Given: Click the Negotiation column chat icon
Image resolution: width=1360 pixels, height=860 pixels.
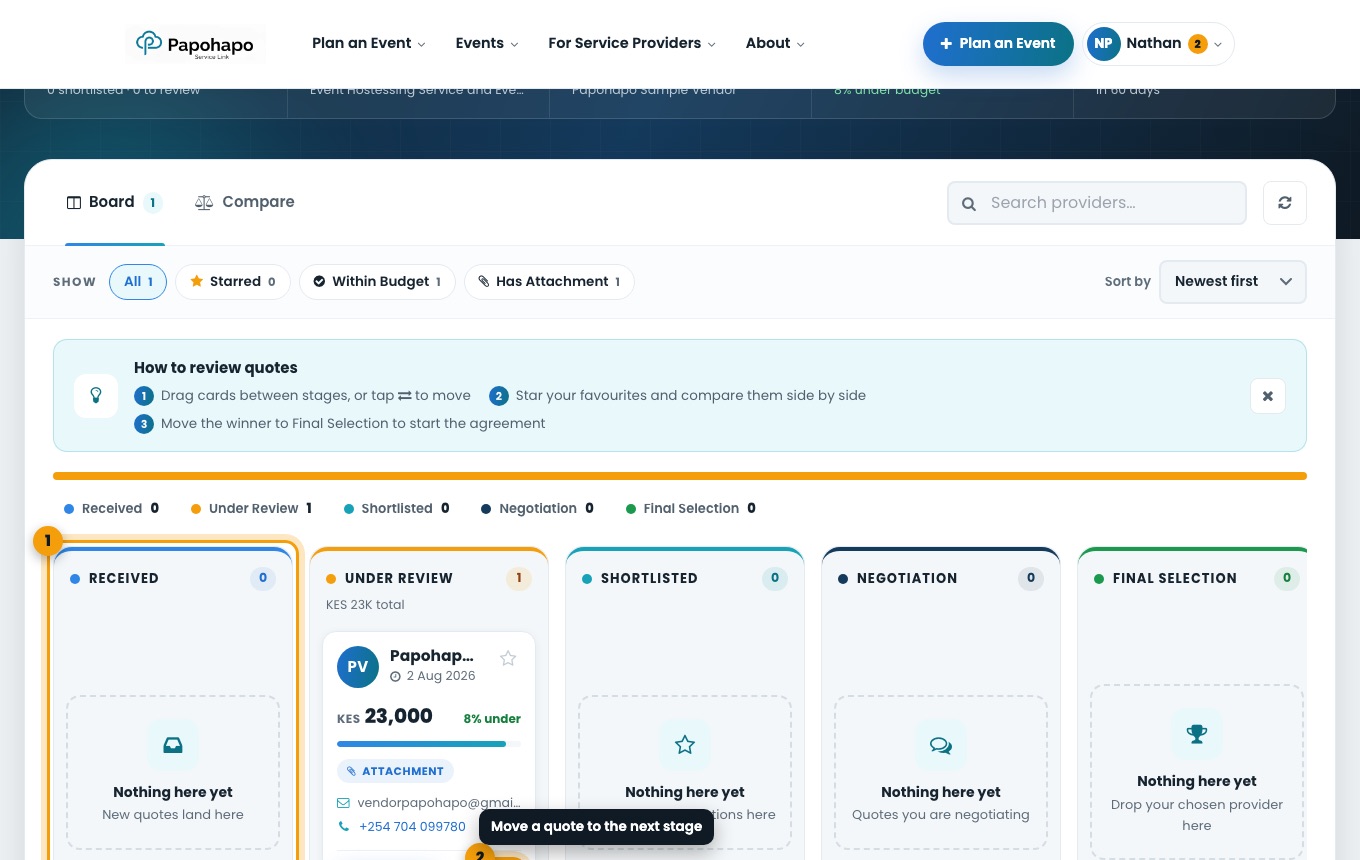Looking at the screenshot, I should click(x=941, y=745).
